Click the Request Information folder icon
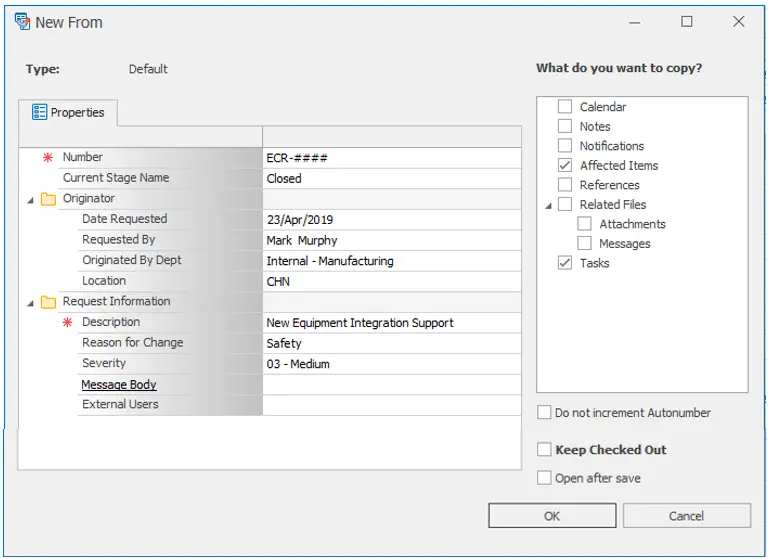Screen dimensions: 771x559 point(48,302)
